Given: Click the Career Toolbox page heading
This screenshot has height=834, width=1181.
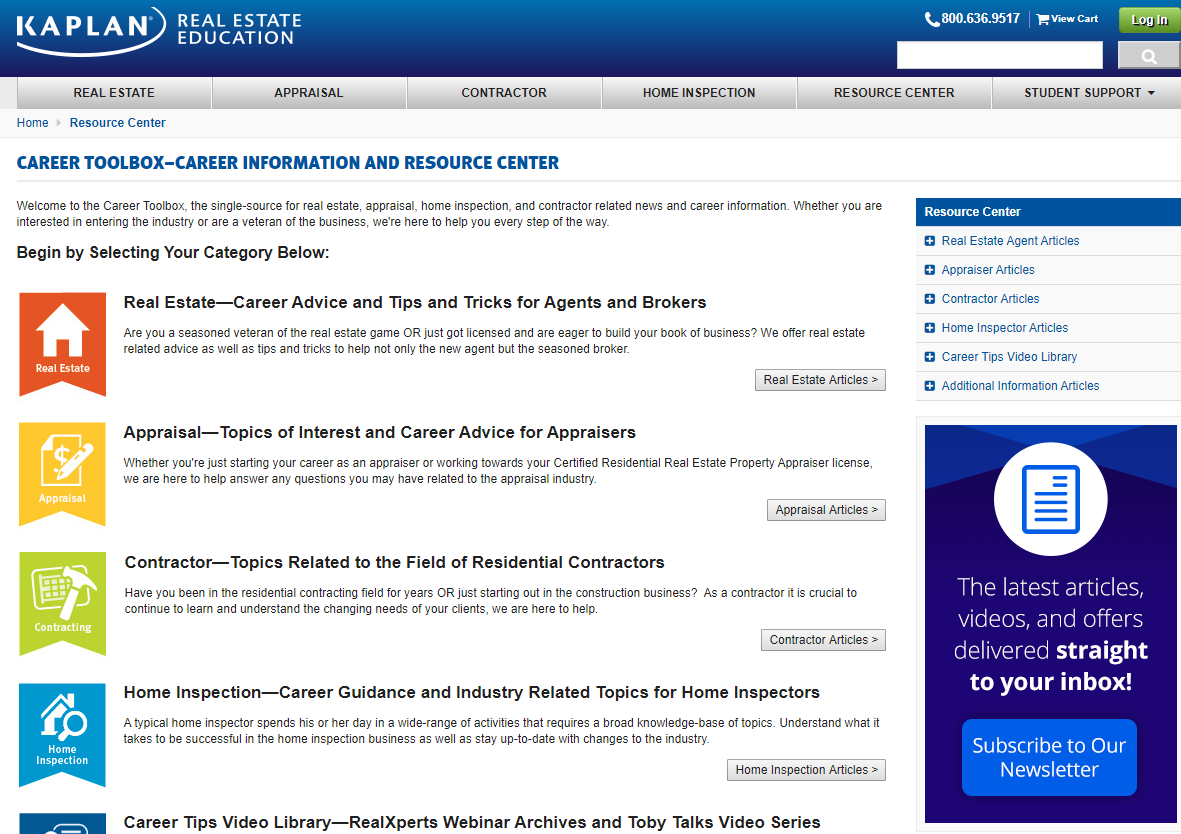Looking at the screenshot, I should (x=288, y=163).
